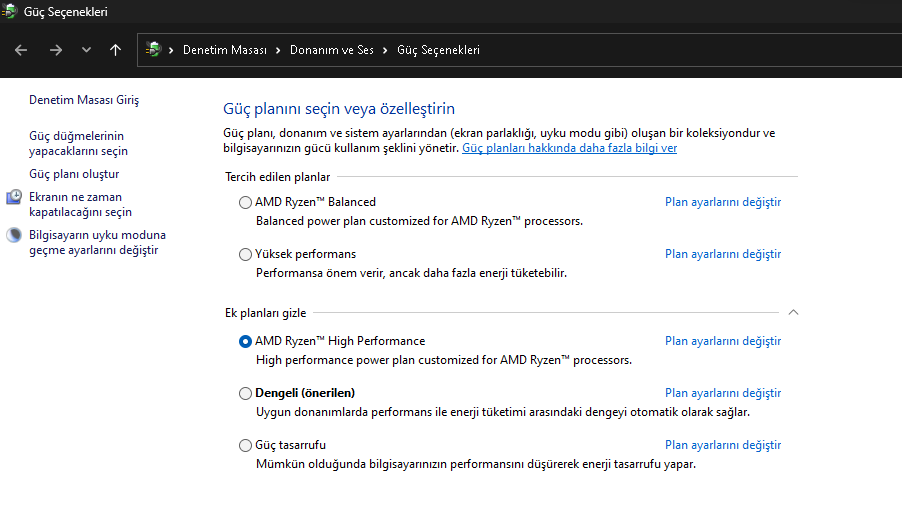Screen dimensions: 902x511
Task: Open Denetim Masası breadcrumb item
Action: pyautogui.click(x=225, y=50)
